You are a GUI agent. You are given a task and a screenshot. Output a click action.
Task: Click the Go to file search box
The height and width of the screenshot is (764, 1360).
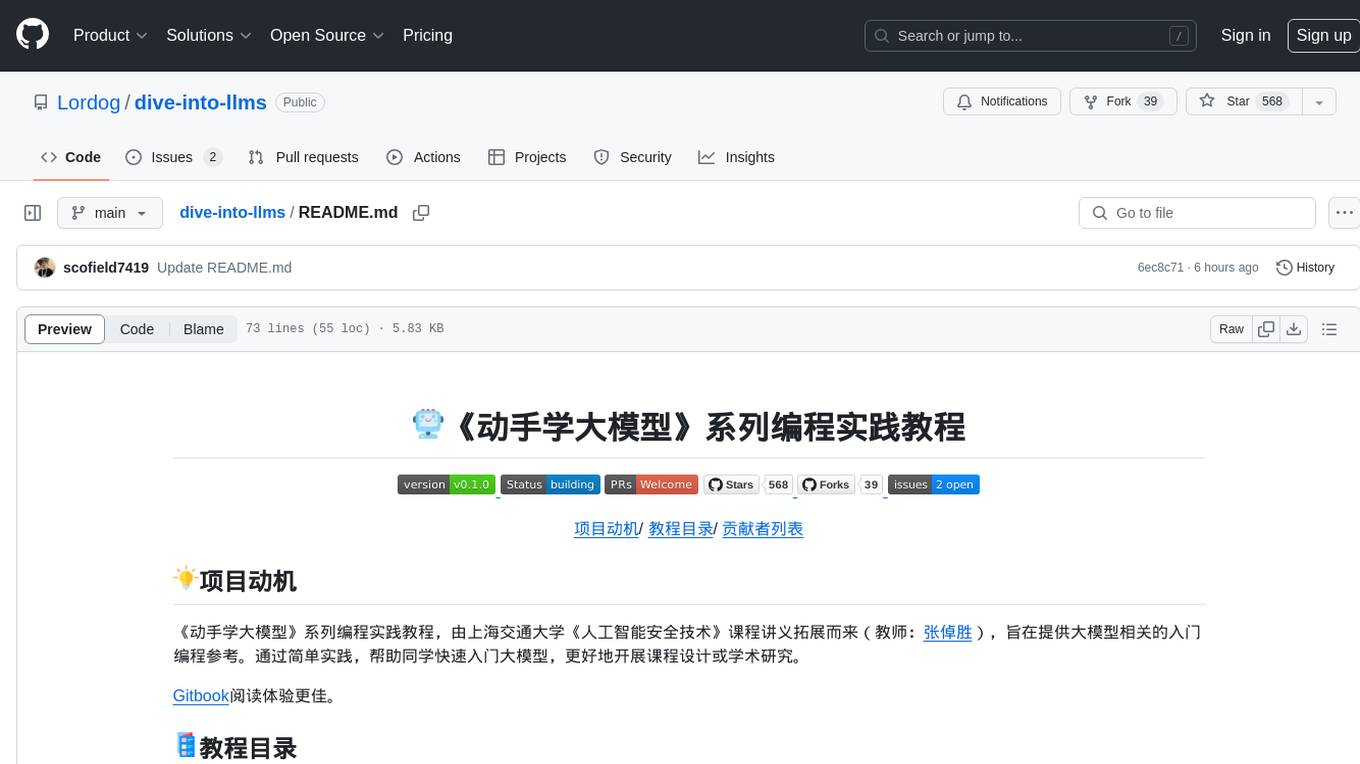point(1197,213)
